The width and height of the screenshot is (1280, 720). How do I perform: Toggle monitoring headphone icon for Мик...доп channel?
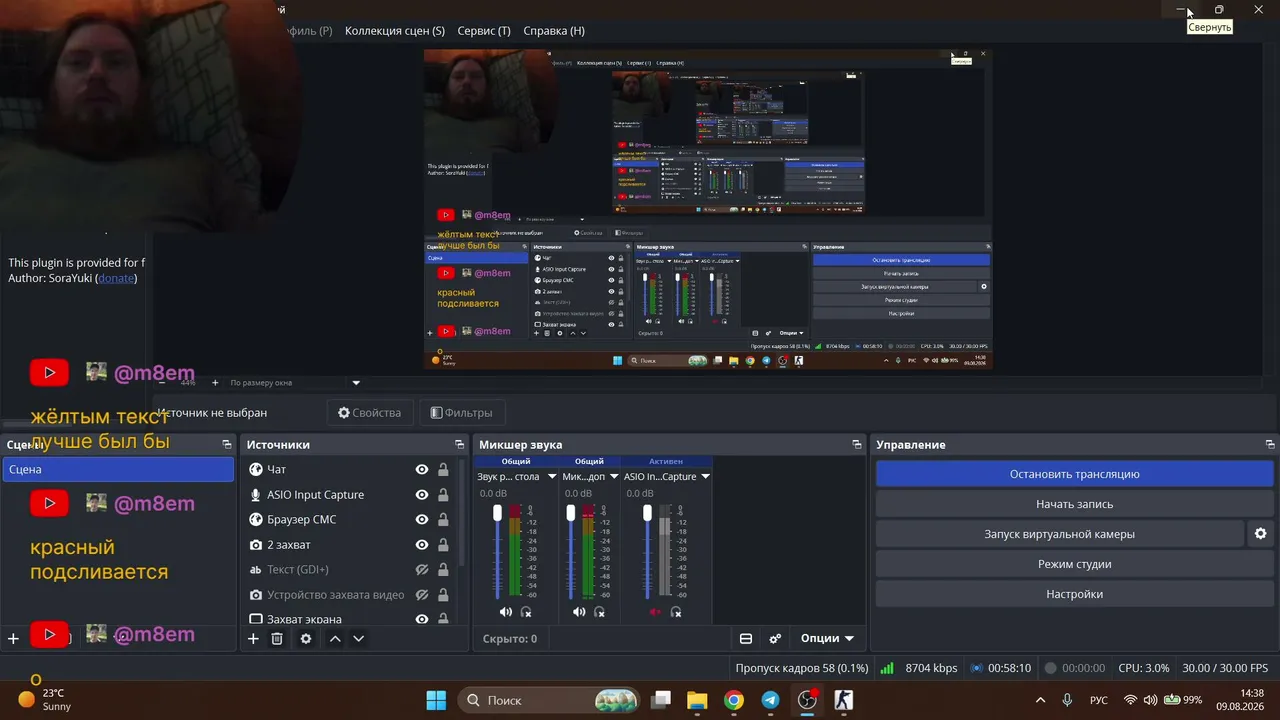pos(600,612)
